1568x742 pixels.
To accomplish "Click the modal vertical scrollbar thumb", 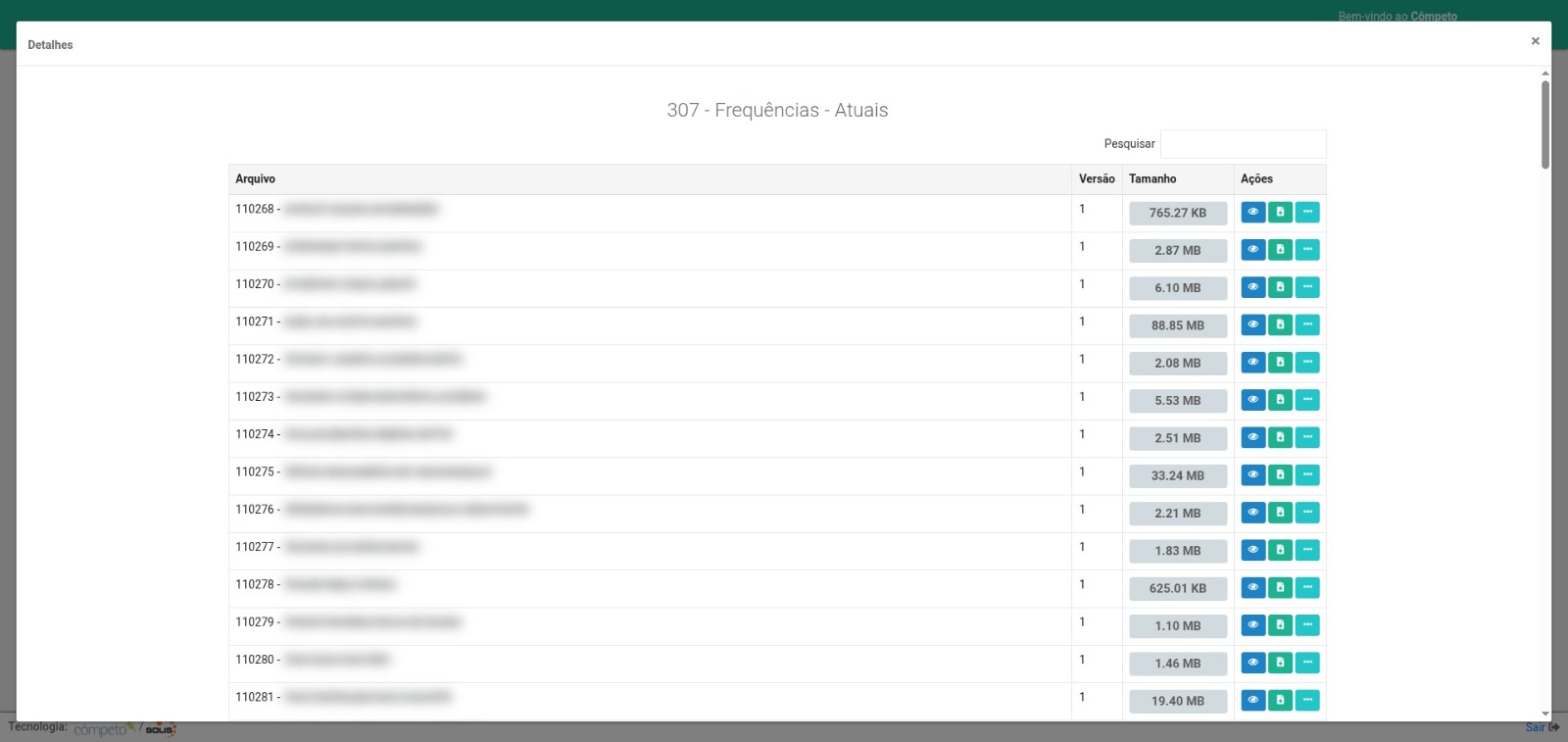I will 1544,124.
